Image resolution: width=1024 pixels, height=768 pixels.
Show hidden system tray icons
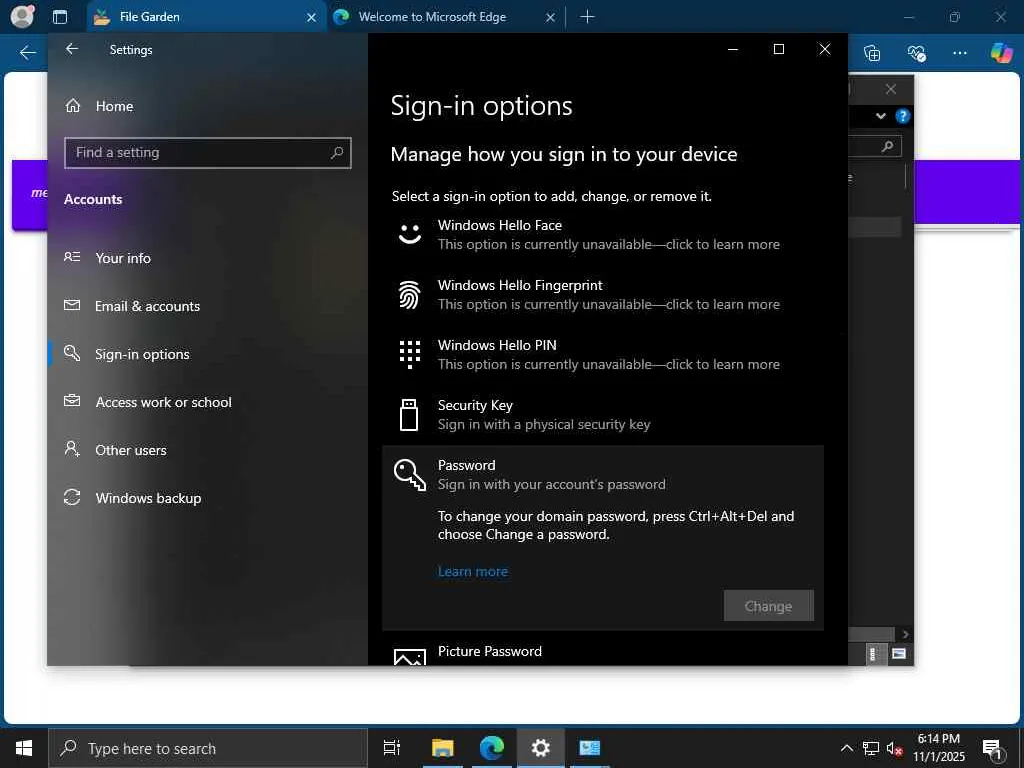[x=846, y=748]
